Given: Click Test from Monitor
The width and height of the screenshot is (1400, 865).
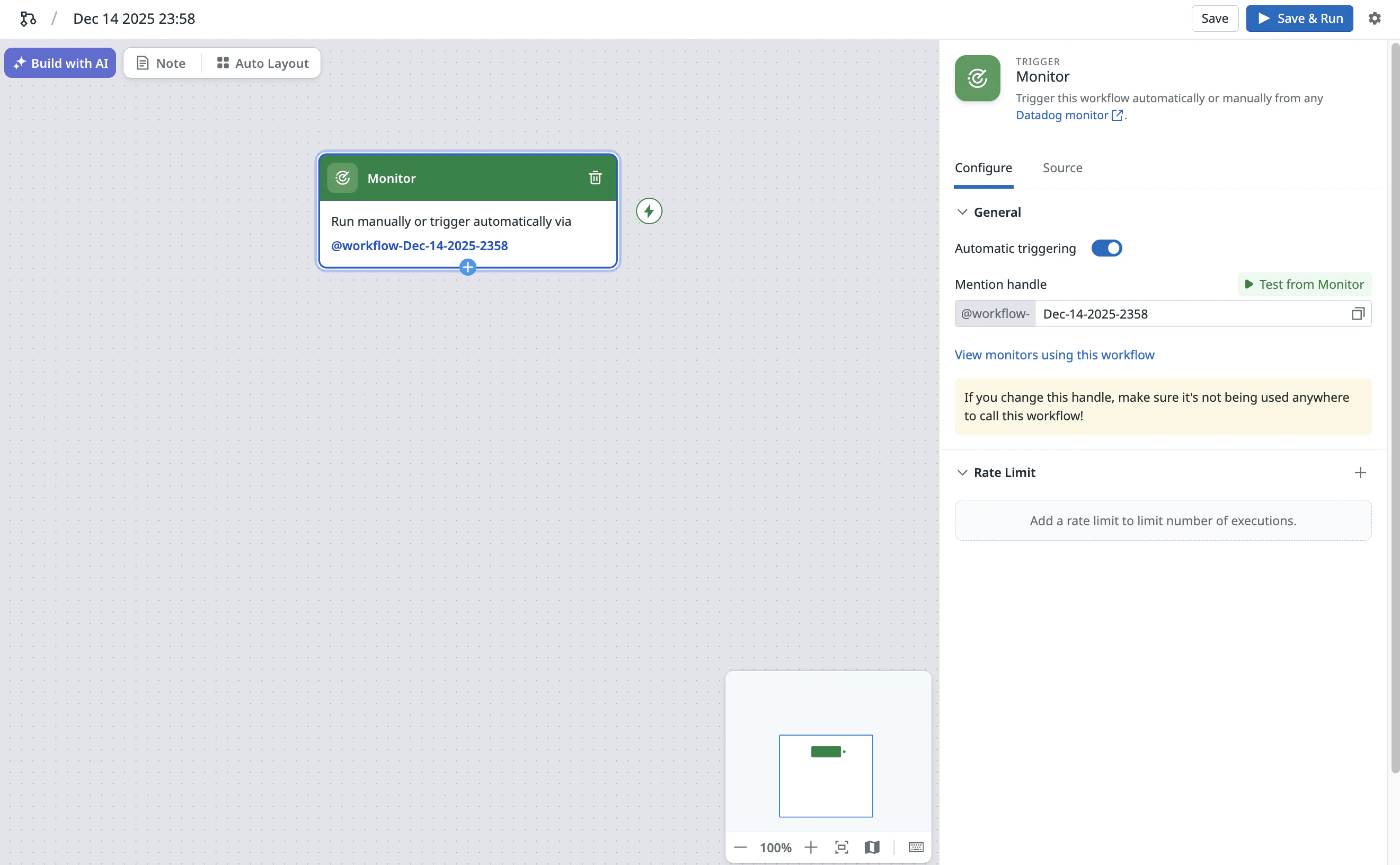Looking at the screenshot, I should (1304, 284).
